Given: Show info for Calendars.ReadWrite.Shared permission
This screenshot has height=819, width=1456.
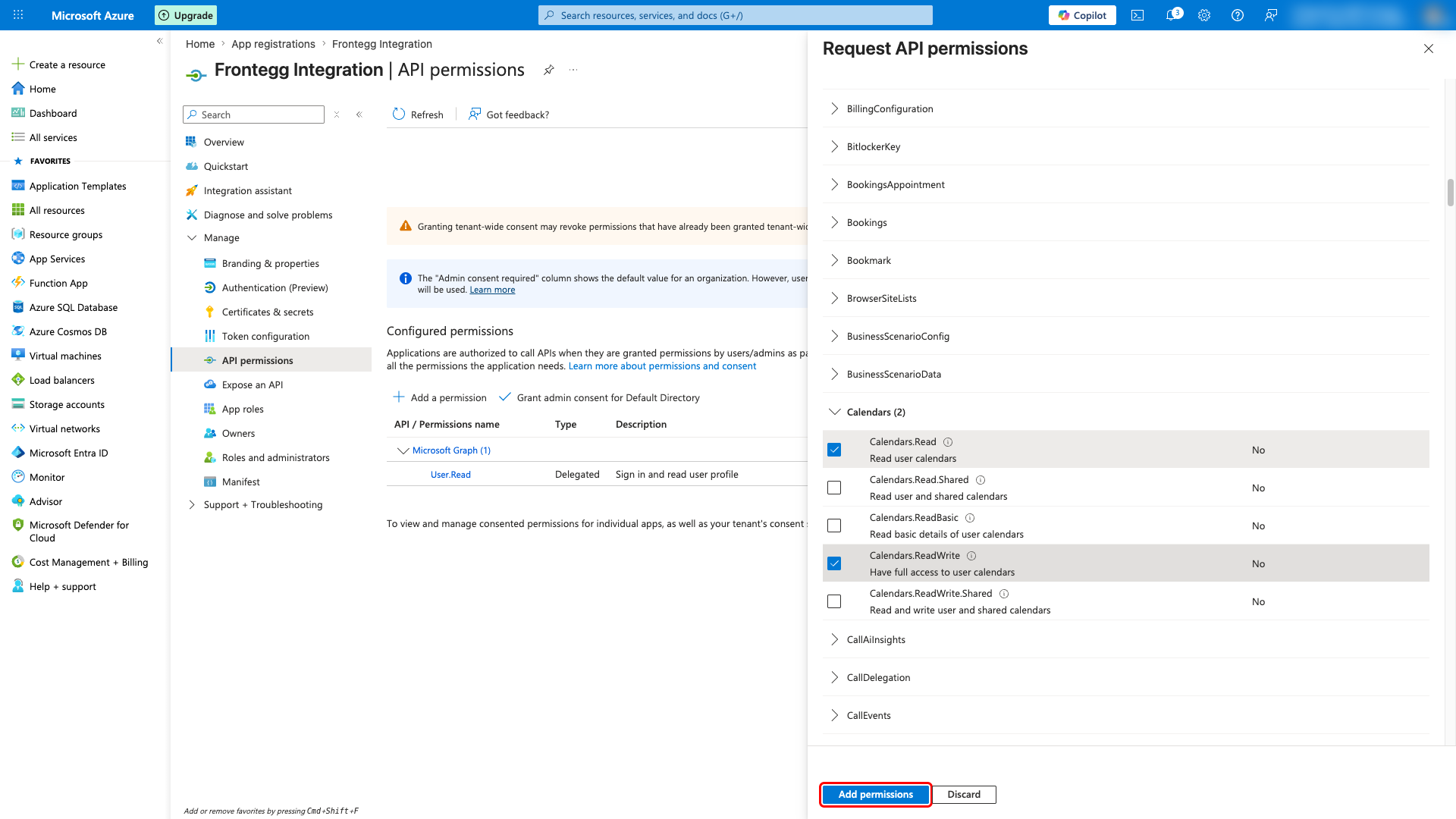Looking at the screenshot, I should [1004, 594].
